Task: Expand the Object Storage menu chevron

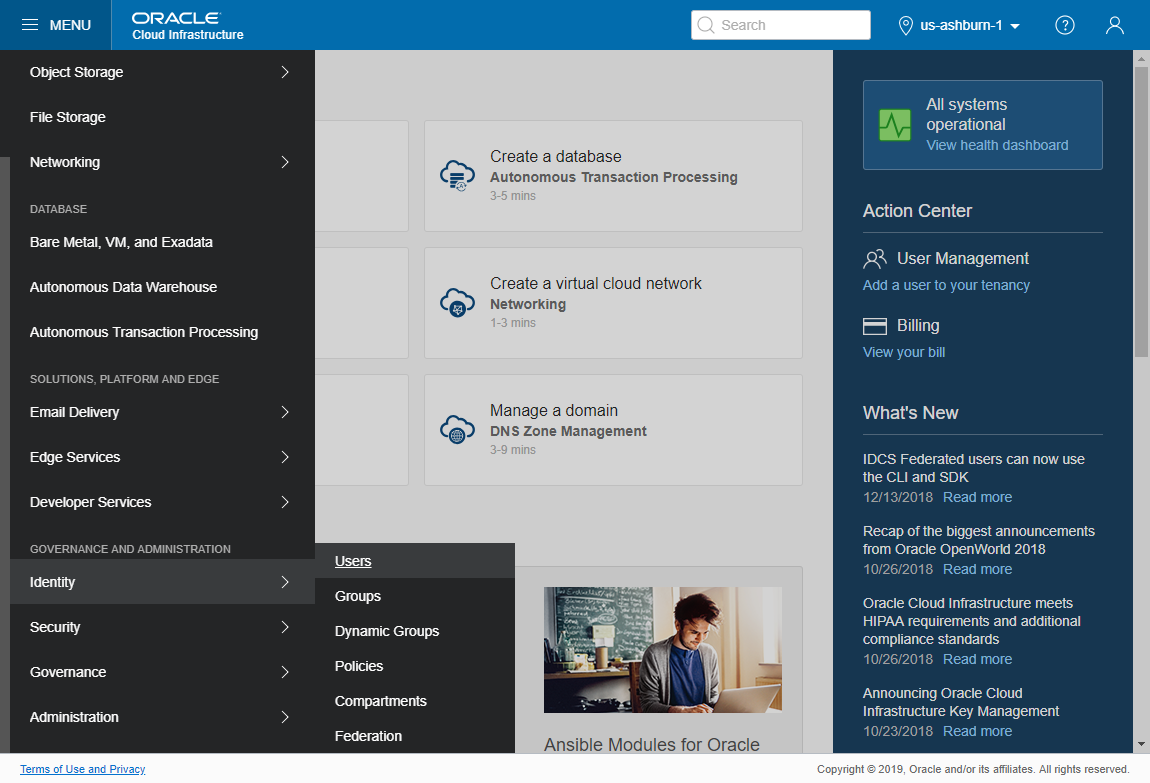Action: pyautogui.click(x=285, y=72)
